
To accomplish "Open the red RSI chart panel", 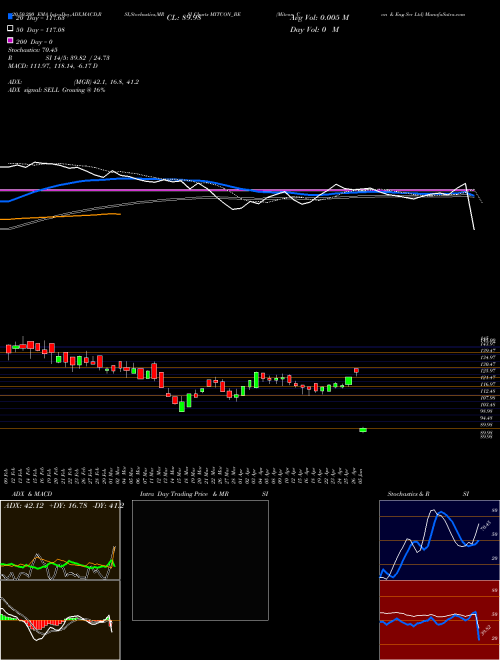I will (x=439, y=620).
